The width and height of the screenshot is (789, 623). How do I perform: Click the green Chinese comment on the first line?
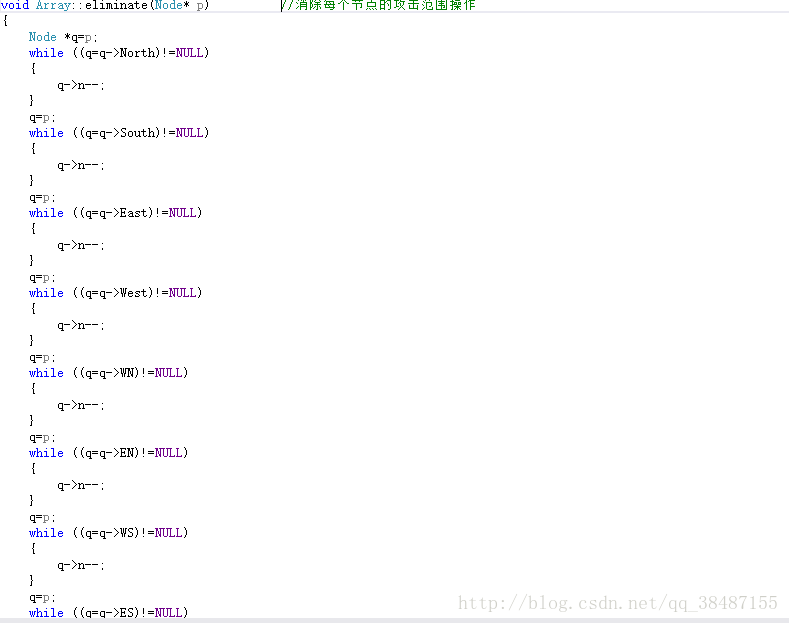click(x=378, y=5)
